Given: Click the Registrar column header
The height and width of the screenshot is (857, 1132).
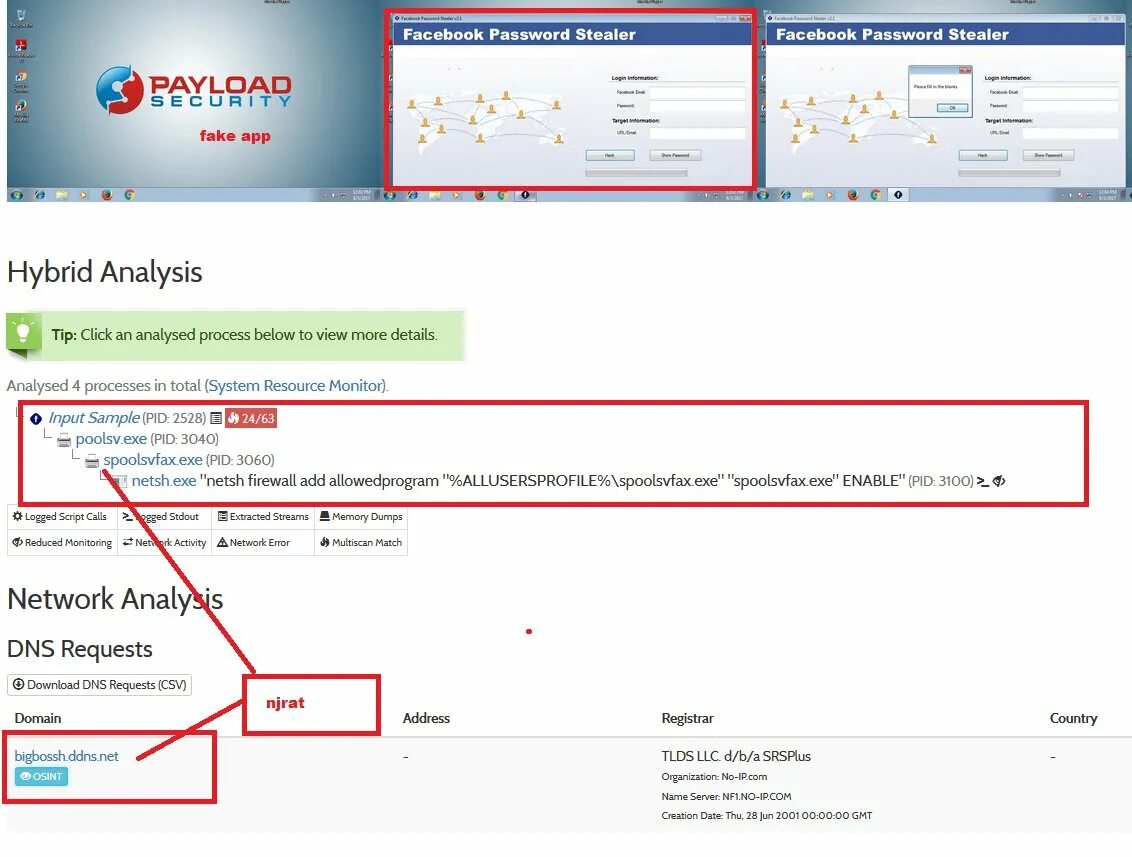Looking at the screenshot, I should (x=687, y=718).
